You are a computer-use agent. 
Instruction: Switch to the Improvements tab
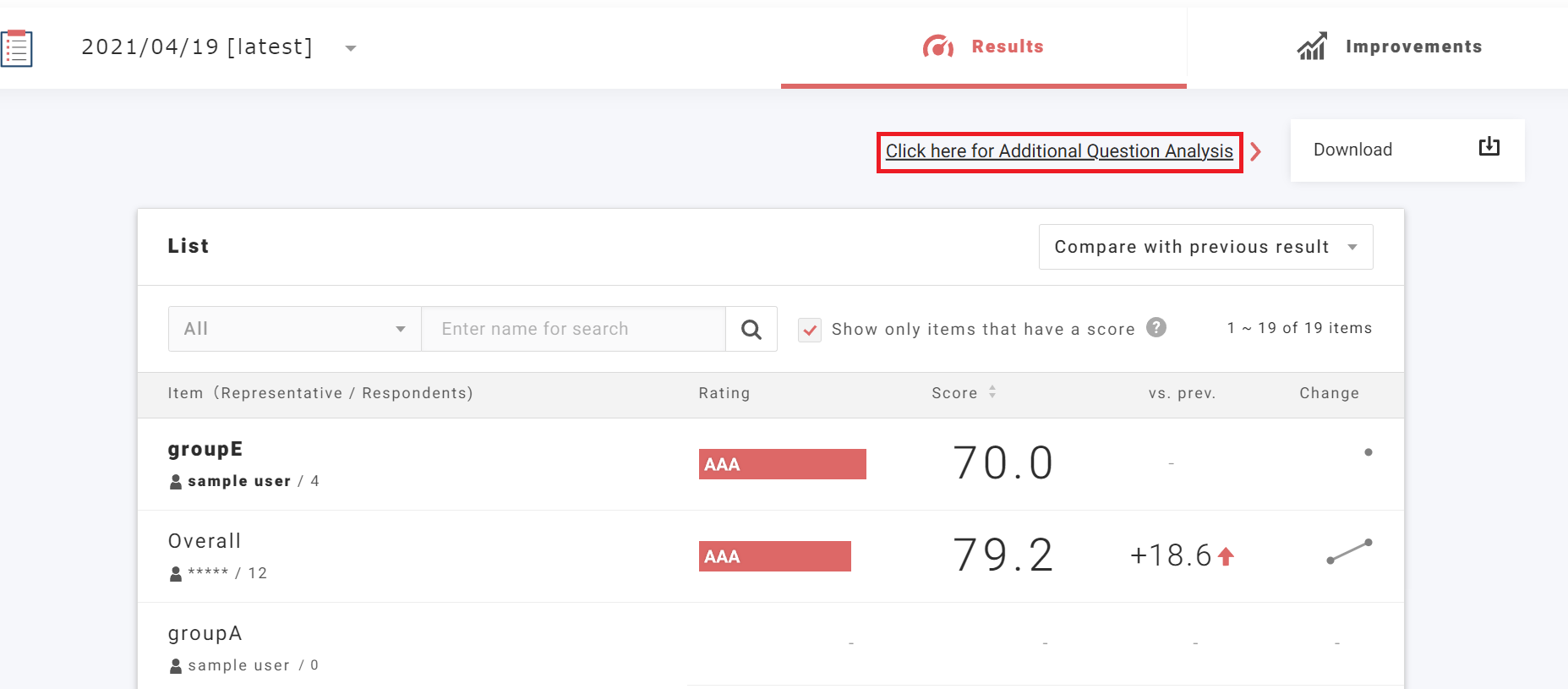(x=1390, y=47)
